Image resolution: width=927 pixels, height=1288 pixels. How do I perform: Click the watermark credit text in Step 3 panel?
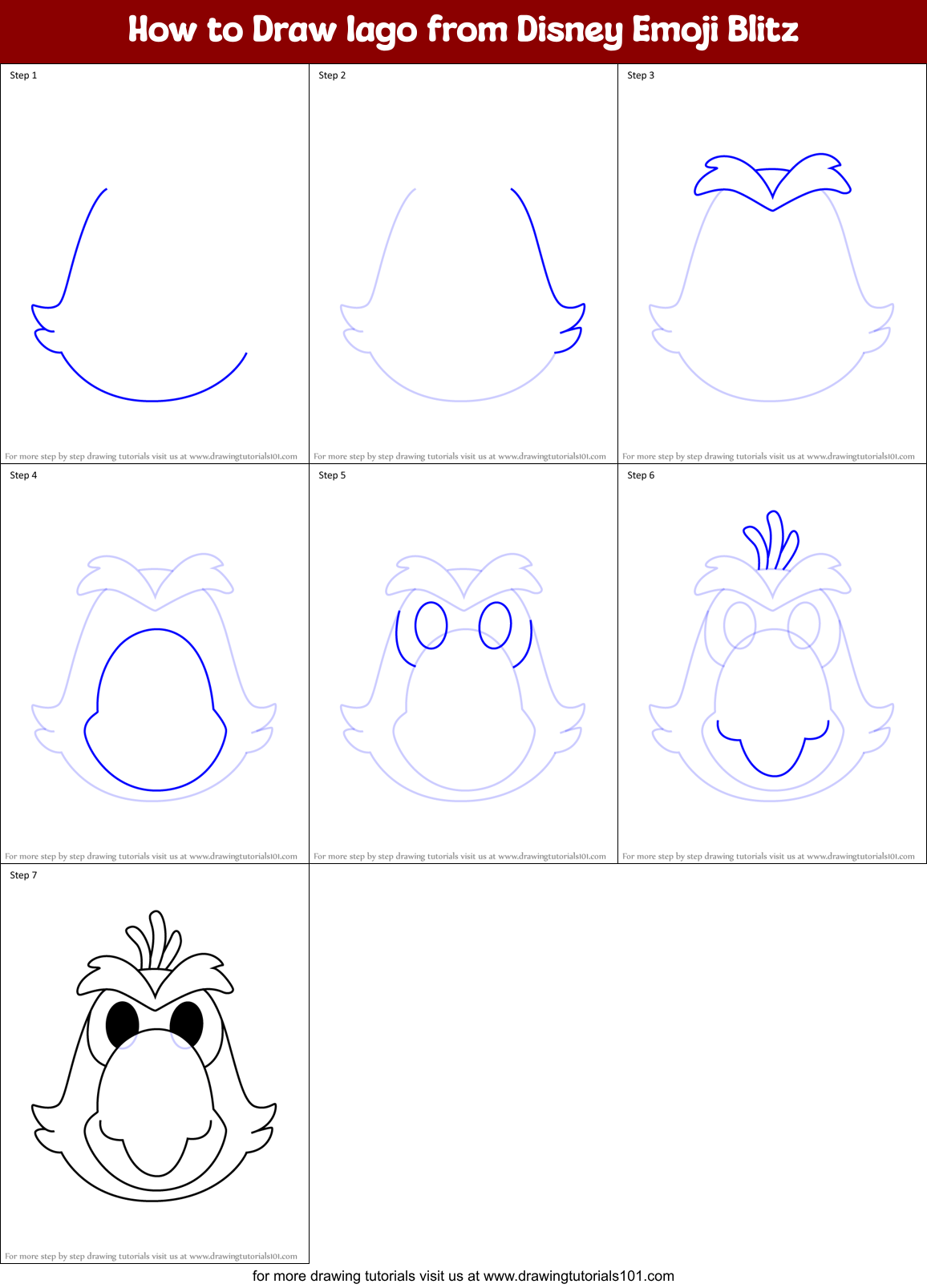click(768, 456)
